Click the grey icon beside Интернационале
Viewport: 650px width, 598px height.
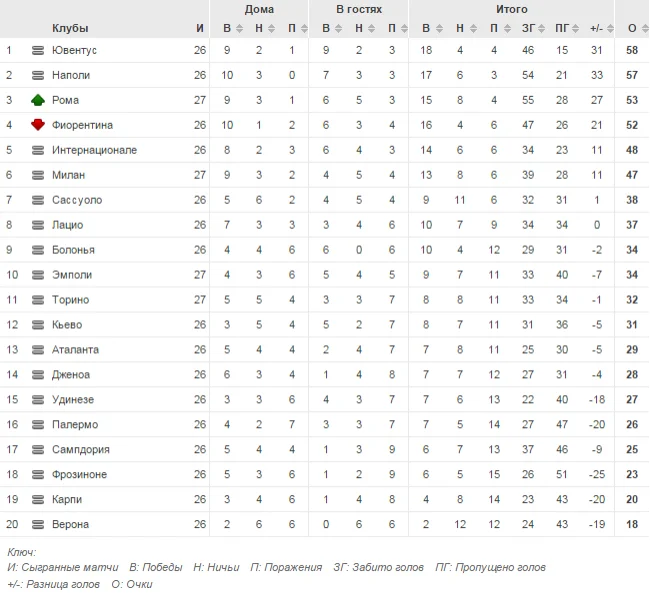tap(38, 150)
